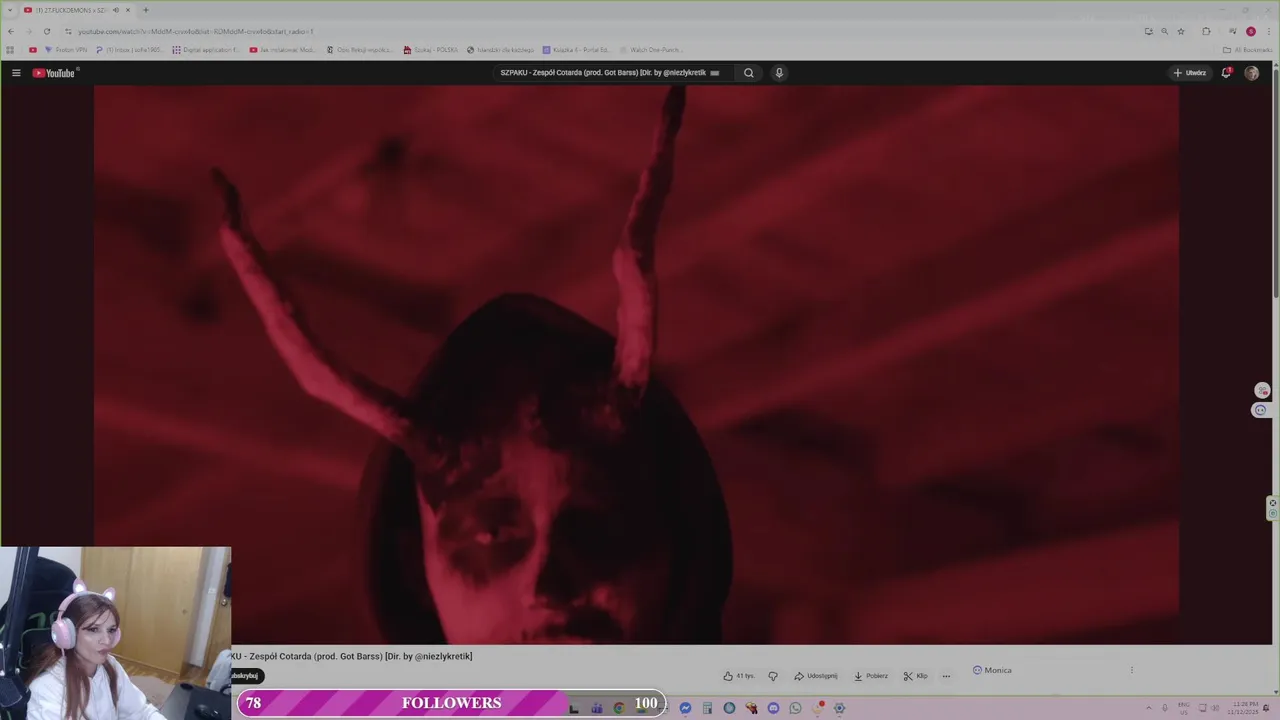Open the media controls icon in toolbar

point(1232,31)
